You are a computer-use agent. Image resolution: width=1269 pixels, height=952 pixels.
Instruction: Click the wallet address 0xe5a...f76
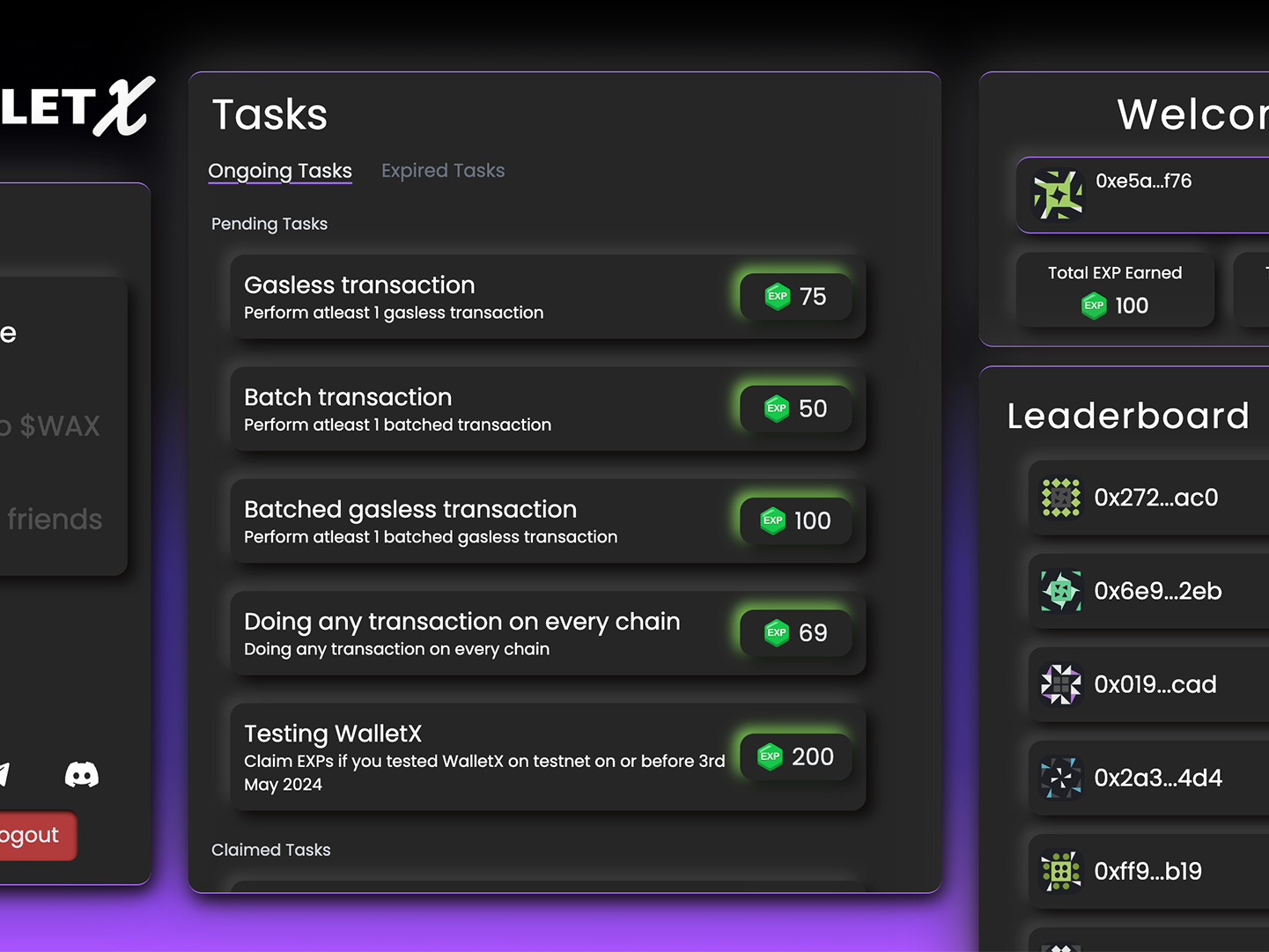[1143, 181]
